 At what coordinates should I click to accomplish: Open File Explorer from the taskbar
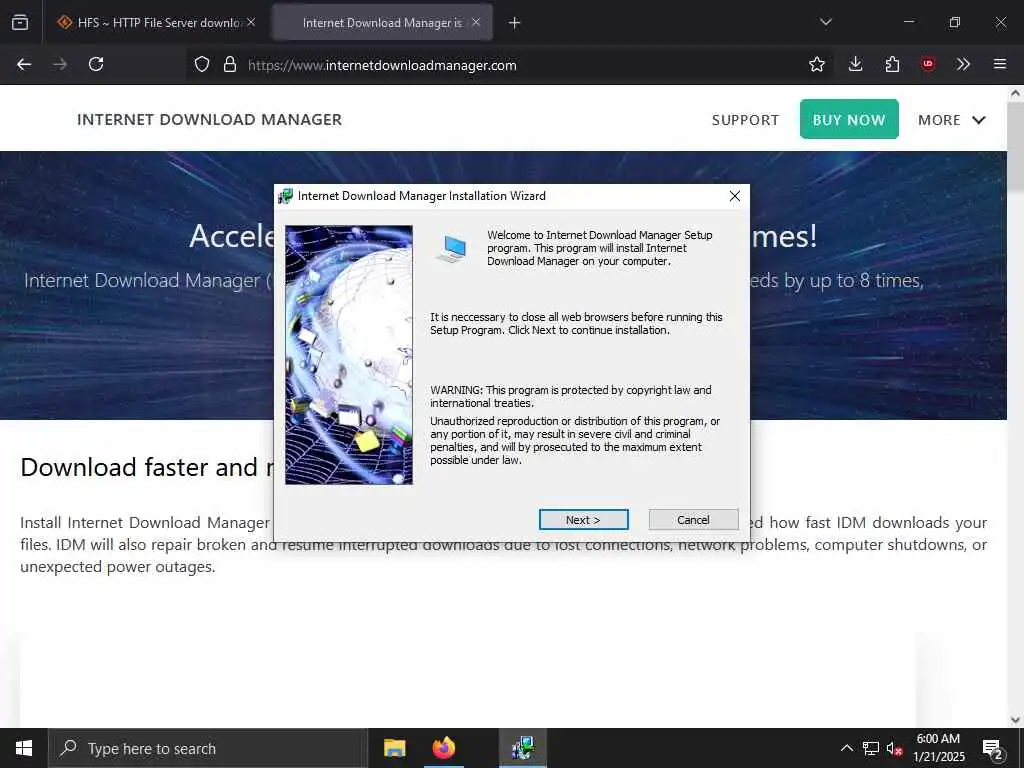point(394,748)
